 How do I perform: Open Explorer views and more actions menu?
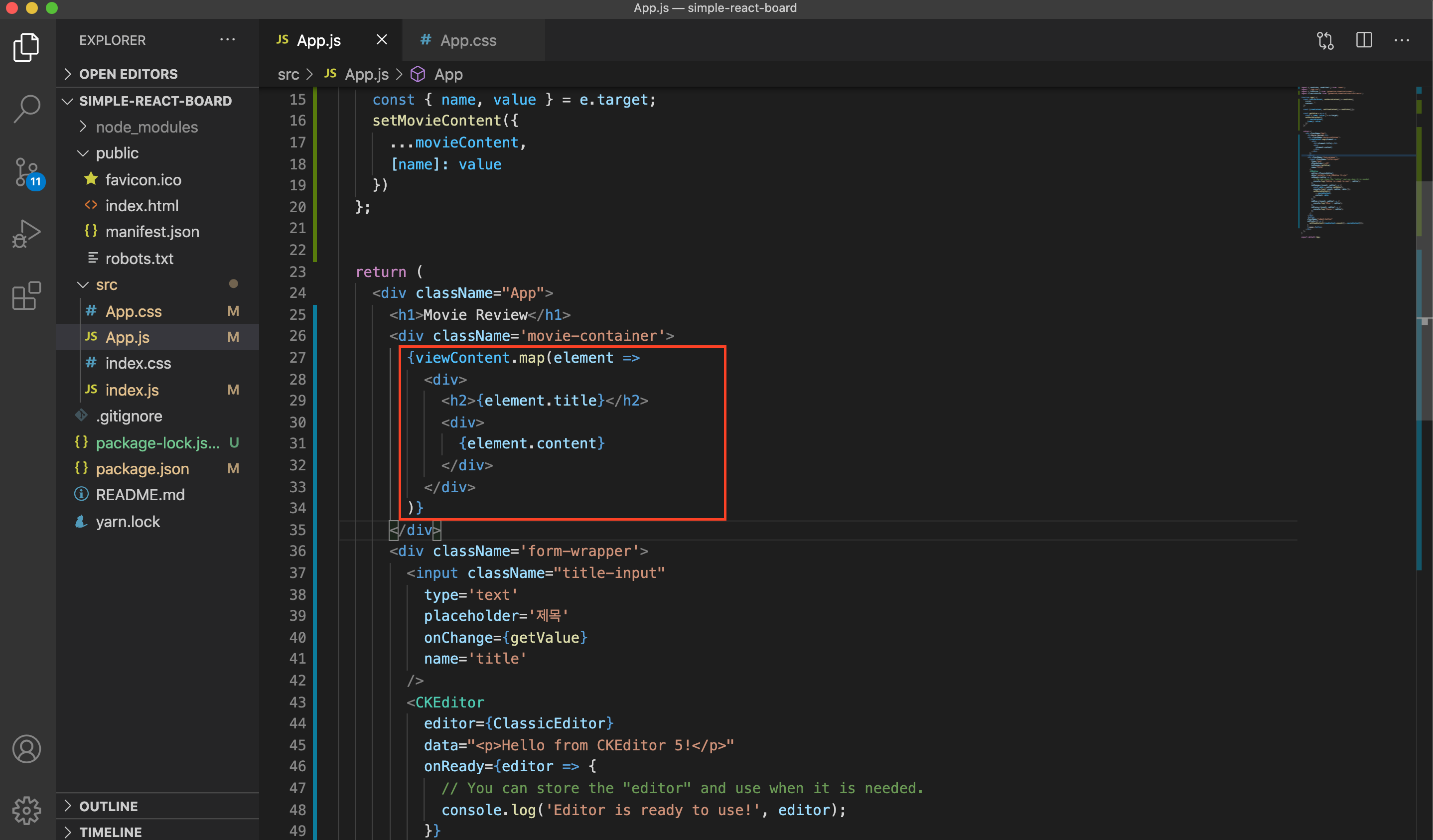pyautogui.click(x=228, y=40)
